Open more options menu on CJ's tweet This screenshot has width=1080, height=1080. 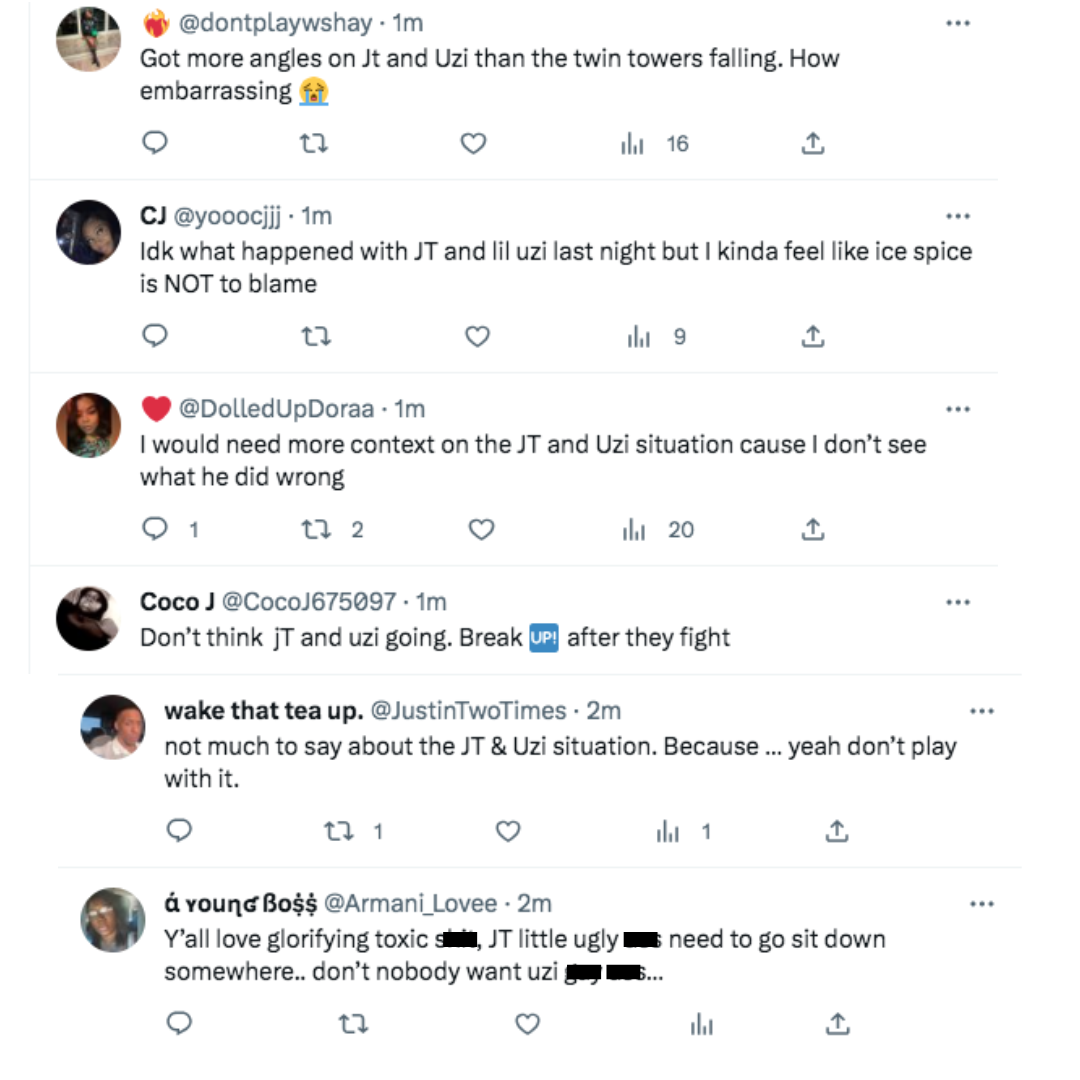click(957, 216)
